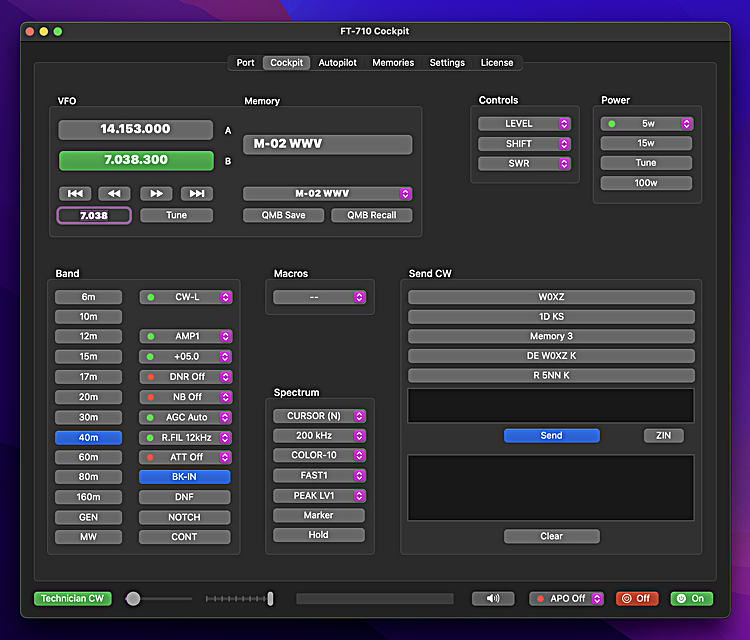Open the AGC Auto dropdown
Screen dimensions: 750x640
[x=186, y=417]
